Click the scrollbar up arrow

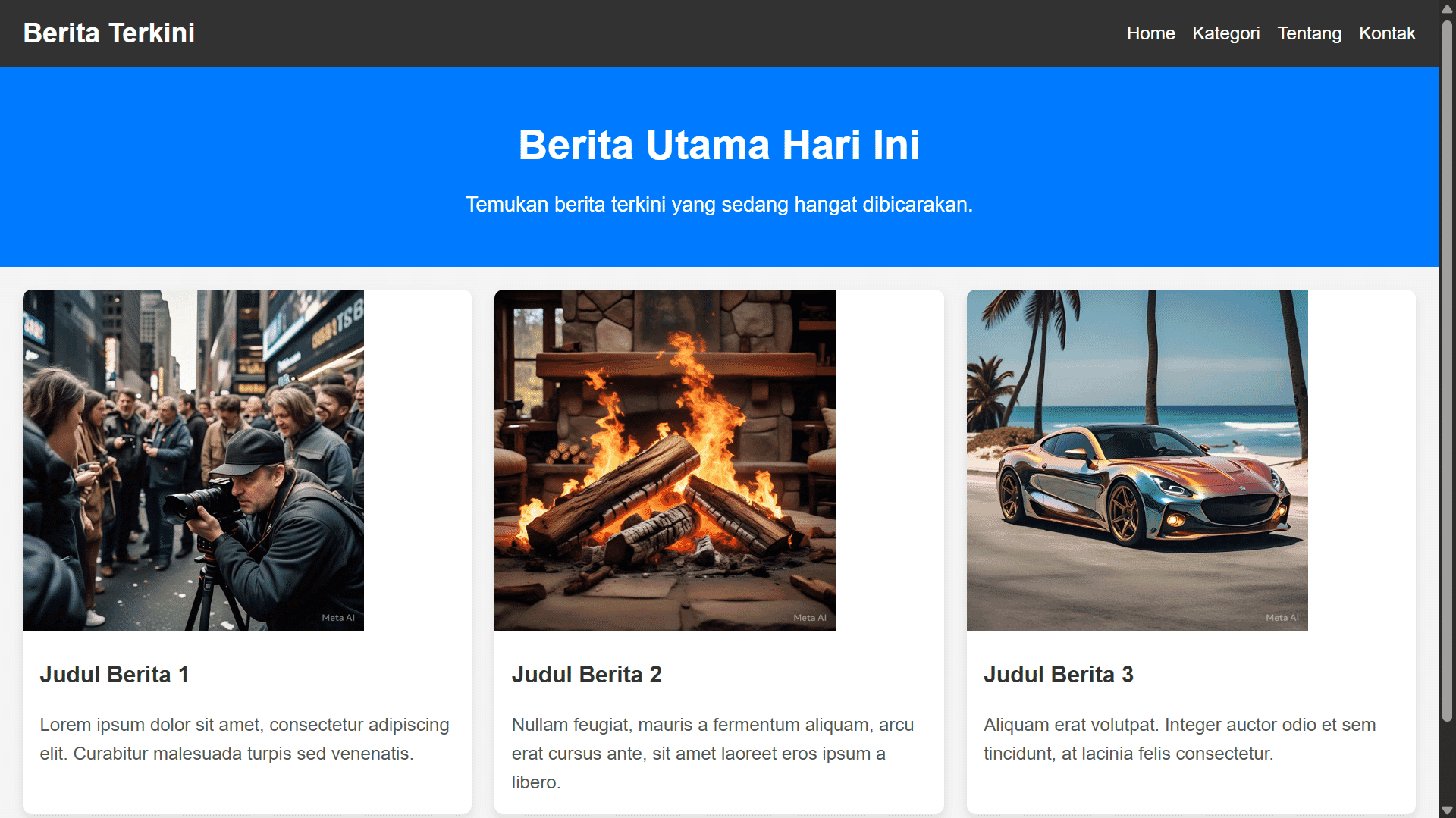[1447, 8]
